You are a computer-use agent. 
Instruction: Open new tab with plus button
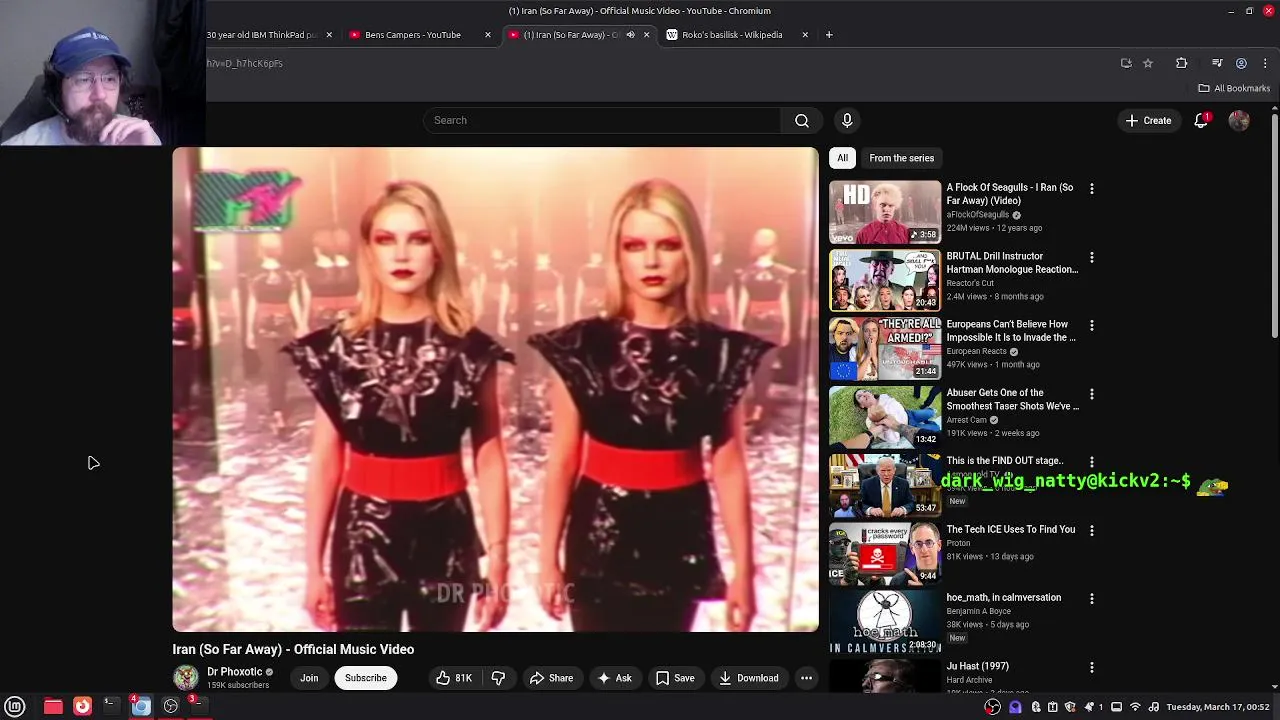829,35
